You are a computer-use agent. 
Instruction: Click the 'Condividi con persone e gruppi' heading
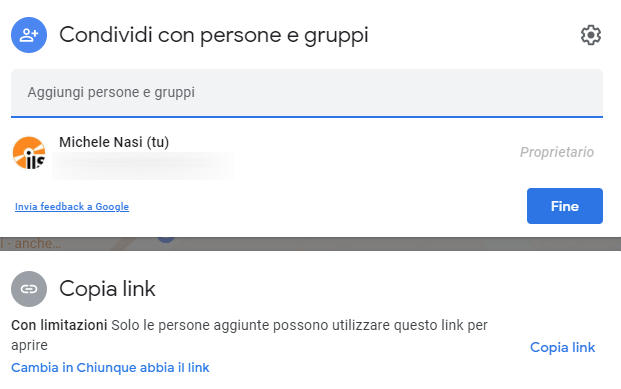pyautogui.click(x=214, y=35)
